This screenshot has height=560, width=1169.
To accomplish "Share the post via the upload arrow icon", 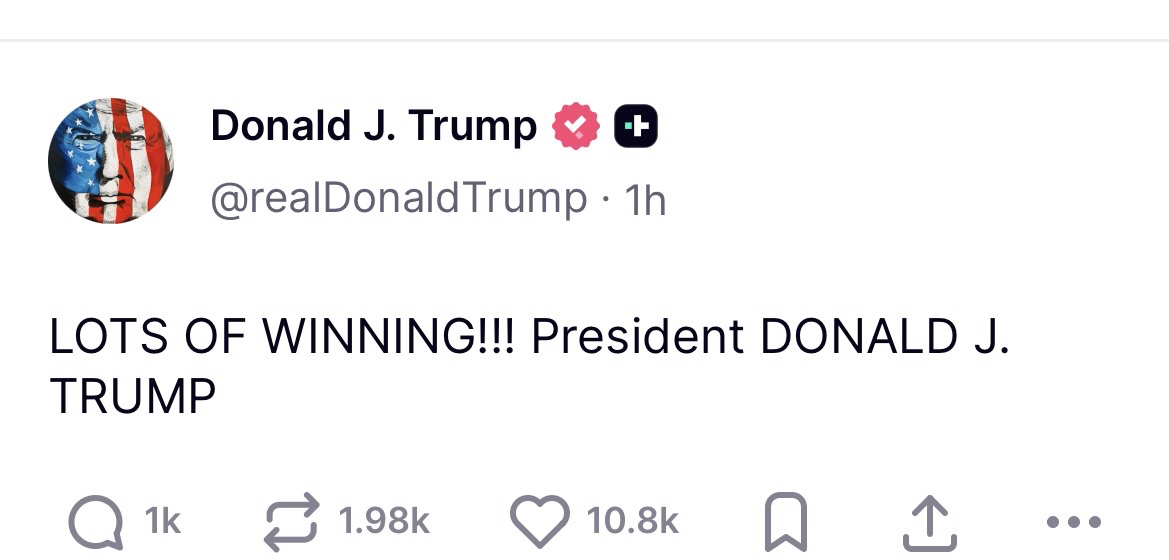I will pos(929,523).
